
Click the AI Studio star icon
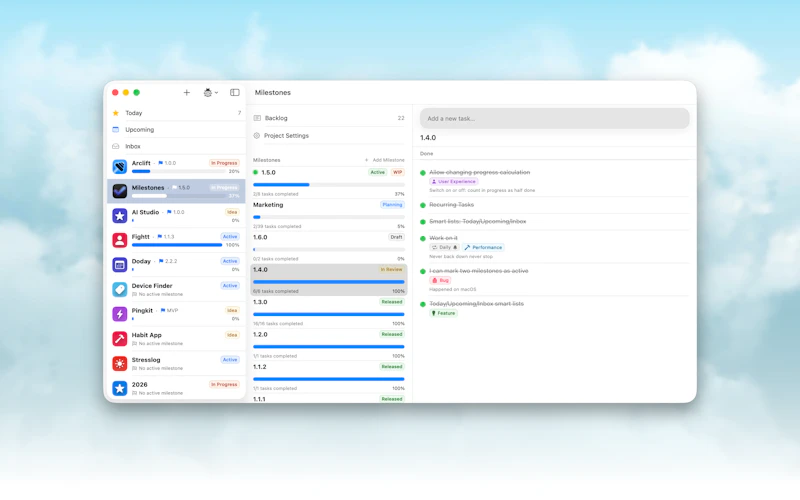pyautogui.click(x=120, y=215)
